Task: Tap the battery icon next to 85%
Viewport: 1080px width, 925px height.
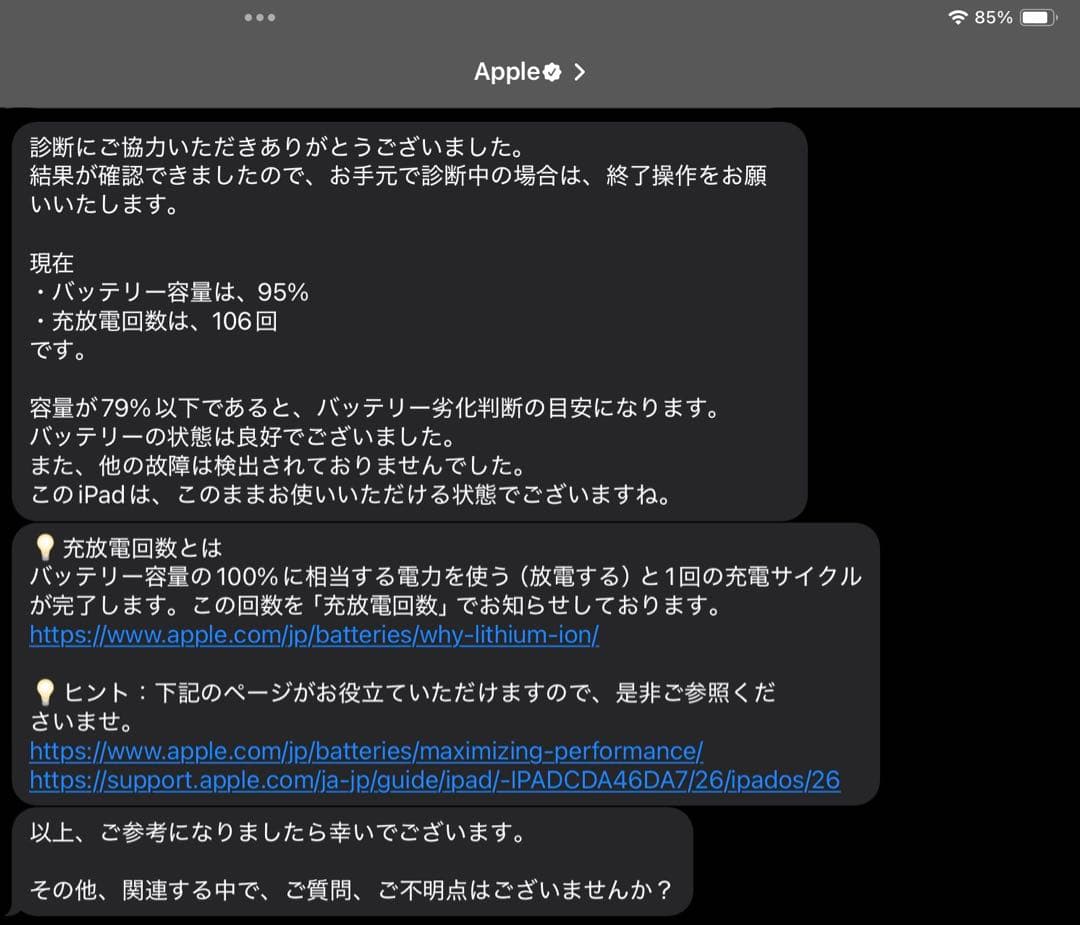Action: pyautogui.click(x=1041, y=16)
